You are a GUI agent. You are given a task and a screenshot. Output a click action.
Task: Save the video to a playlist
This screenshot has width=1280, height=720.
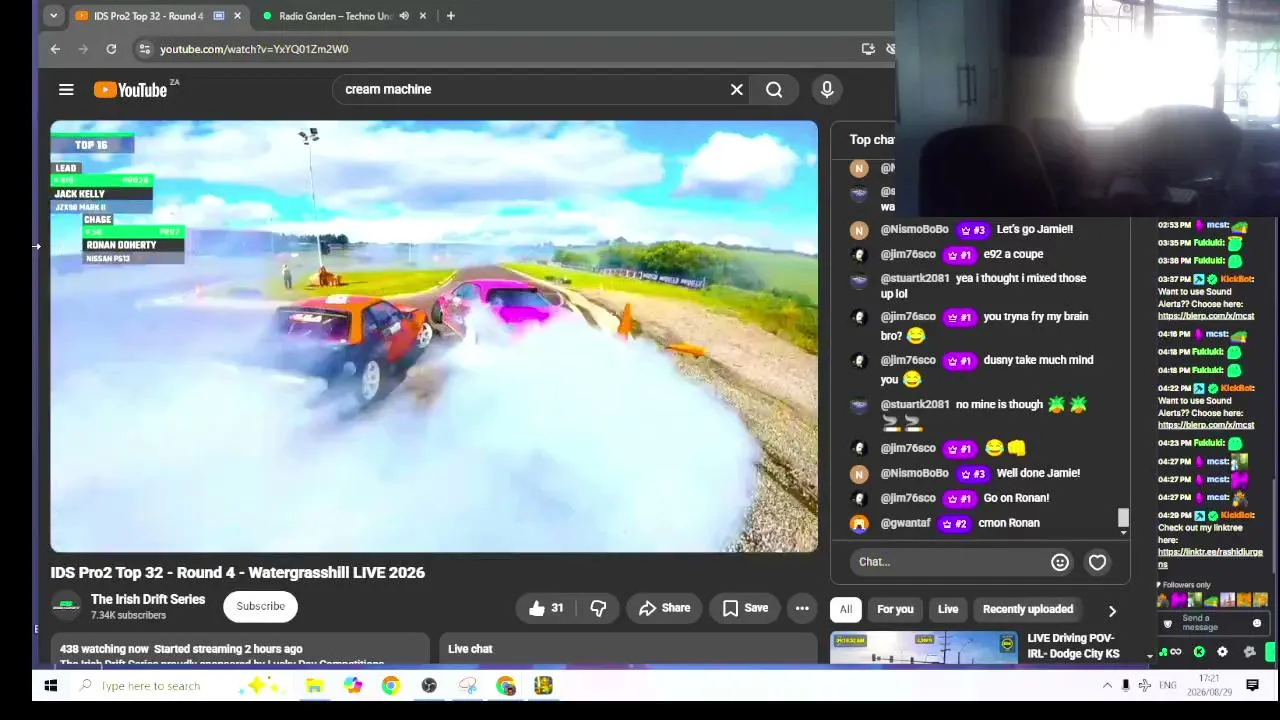tap(745, 608)
